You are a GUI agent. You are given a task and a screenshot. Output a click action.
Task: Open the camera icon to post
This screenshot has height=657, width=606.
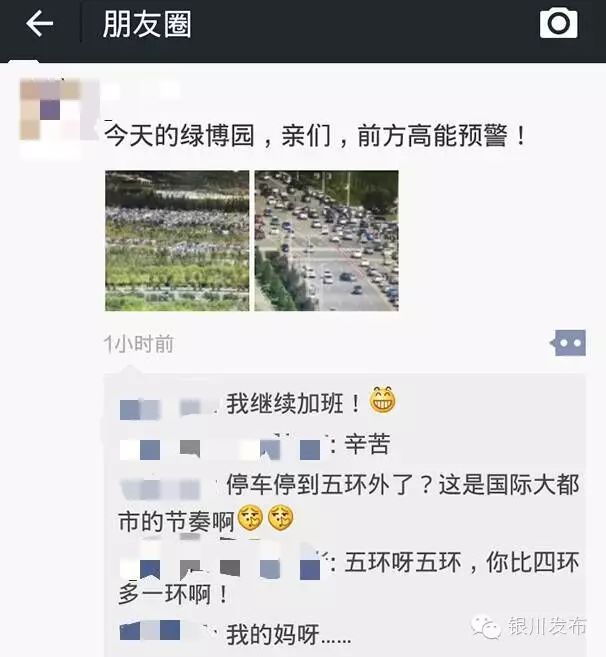coord(559,23)
